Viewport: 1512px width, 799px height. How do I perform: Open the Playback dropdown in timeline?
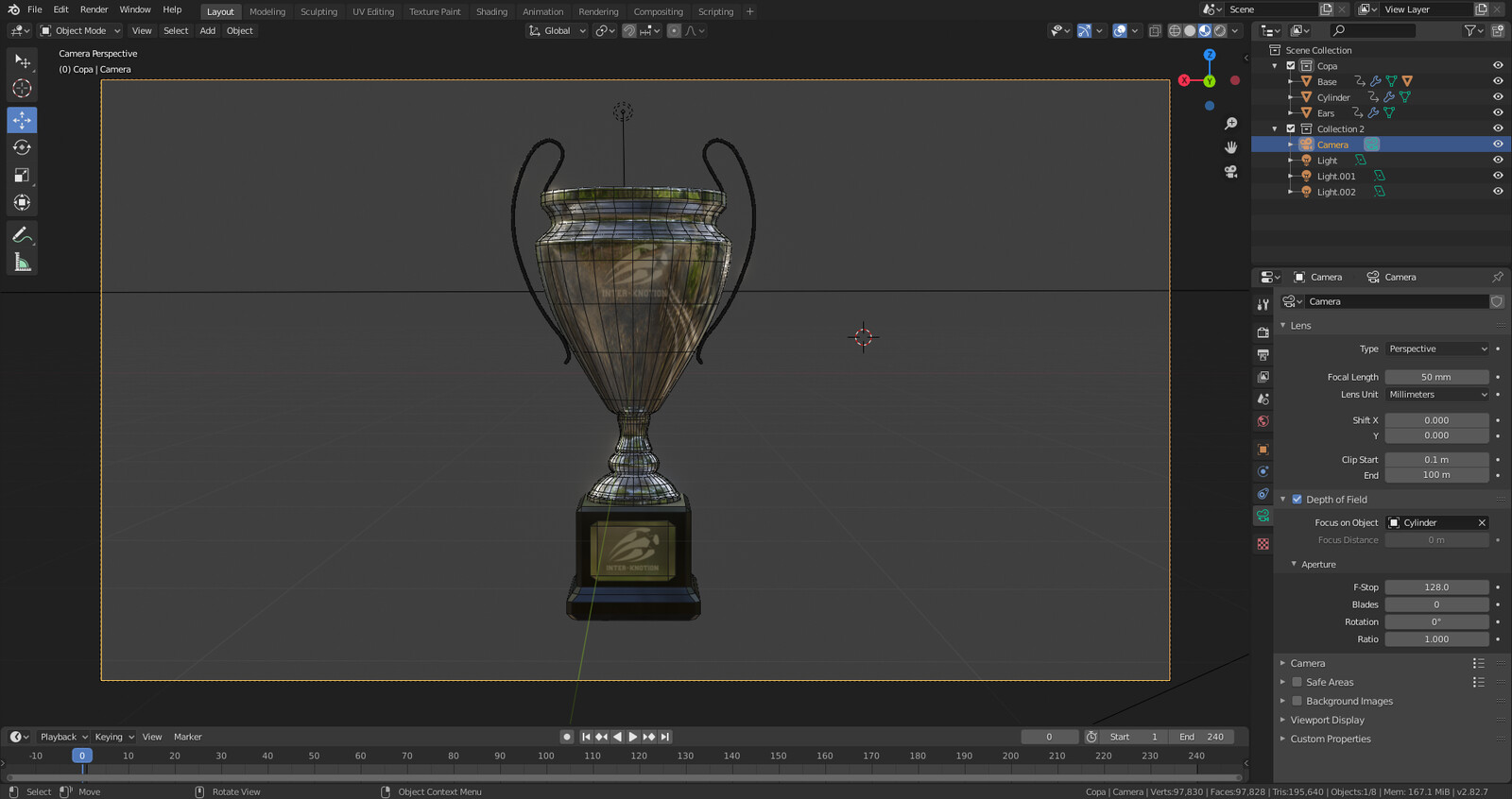tap(63, 737)
